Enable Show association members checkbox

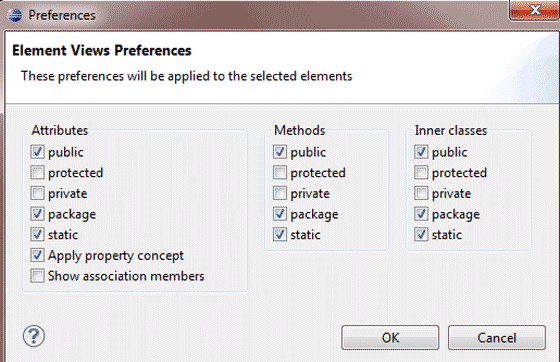coord(37,276)
